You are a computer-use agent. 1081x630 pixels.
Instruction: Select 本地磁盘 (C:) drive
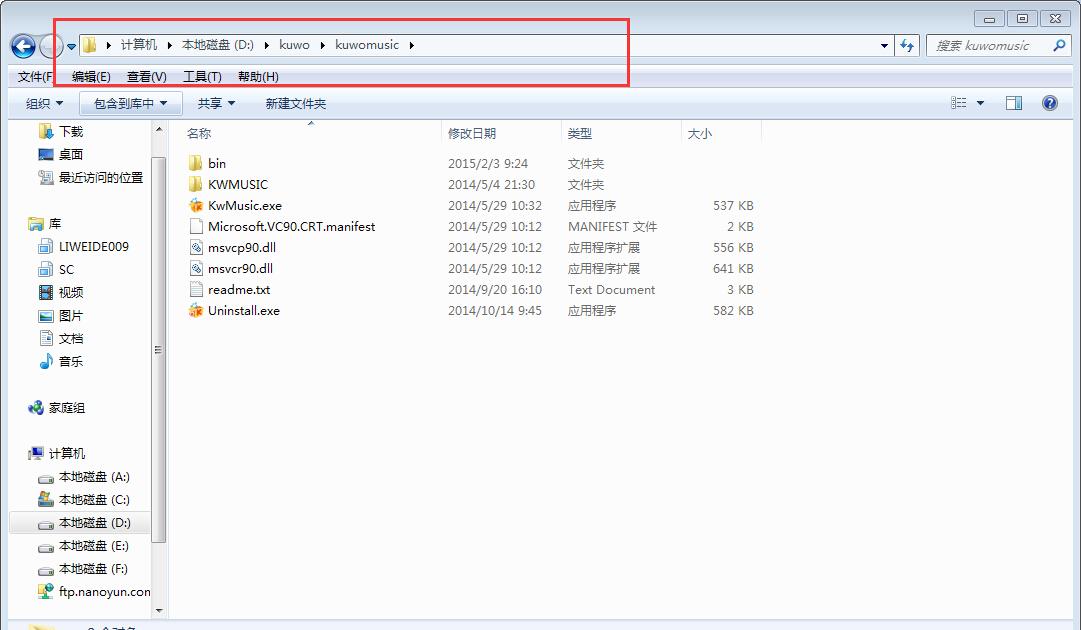tap(94, 500)
